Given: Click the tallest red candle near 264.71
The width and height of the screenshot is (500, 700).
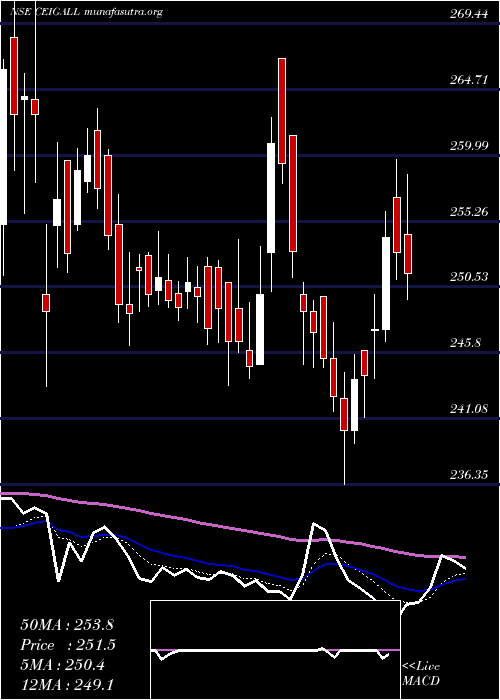Looking at the screenshot, I should pos(282,111).
